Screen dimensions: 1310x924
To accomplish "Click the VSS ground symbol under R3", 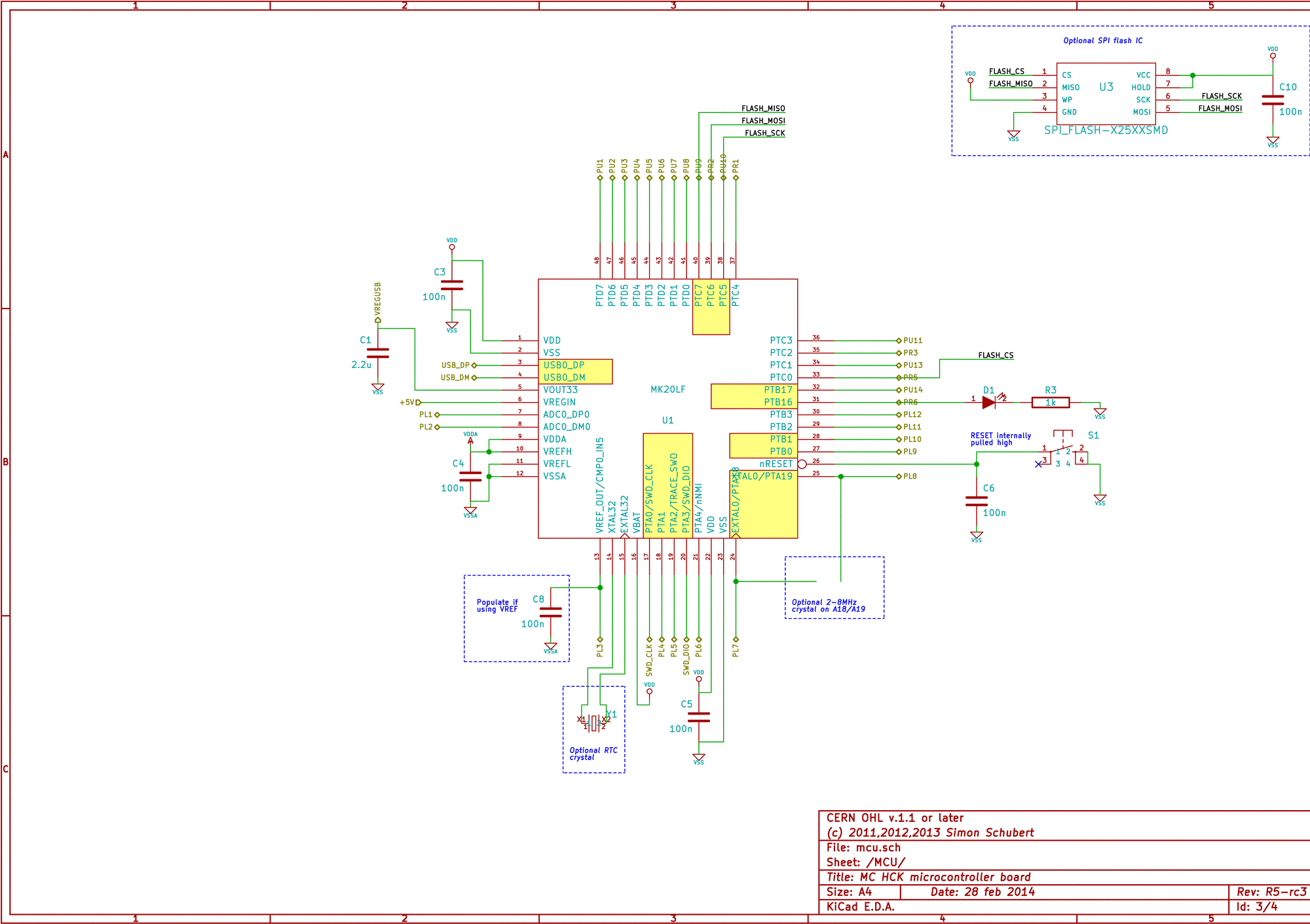I will coord(1100,413).
